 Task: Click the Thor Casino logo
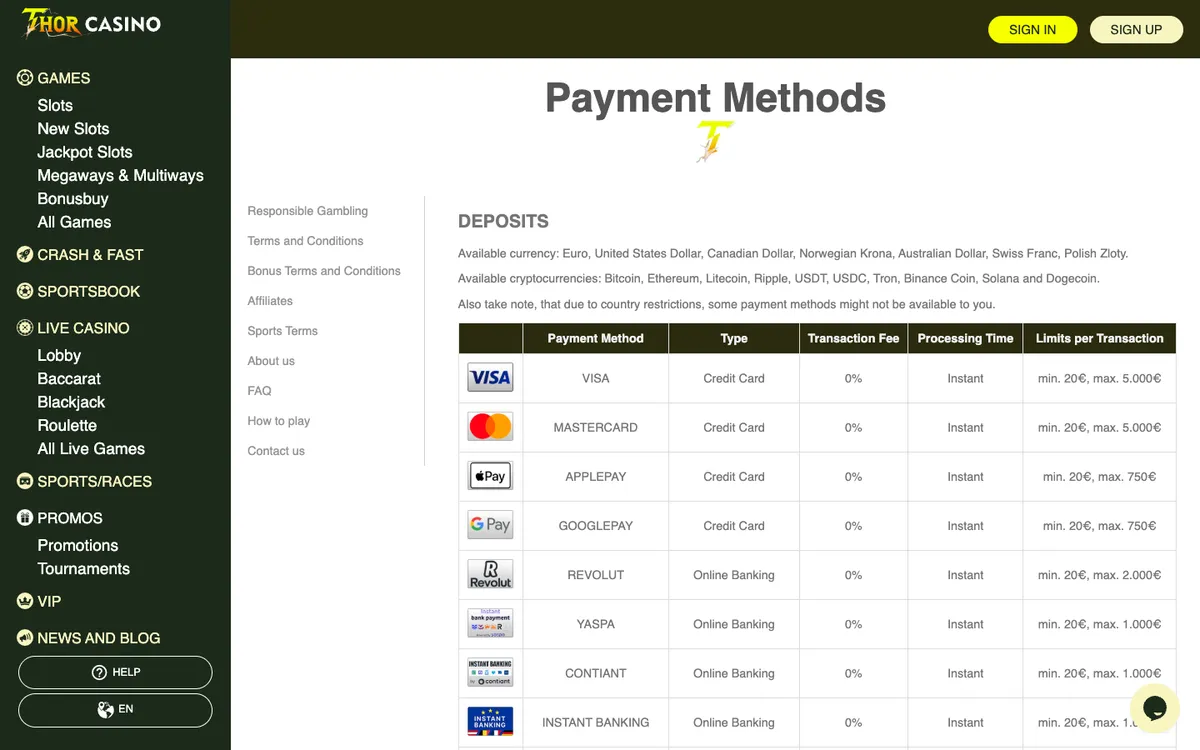[x=91, y=22]
